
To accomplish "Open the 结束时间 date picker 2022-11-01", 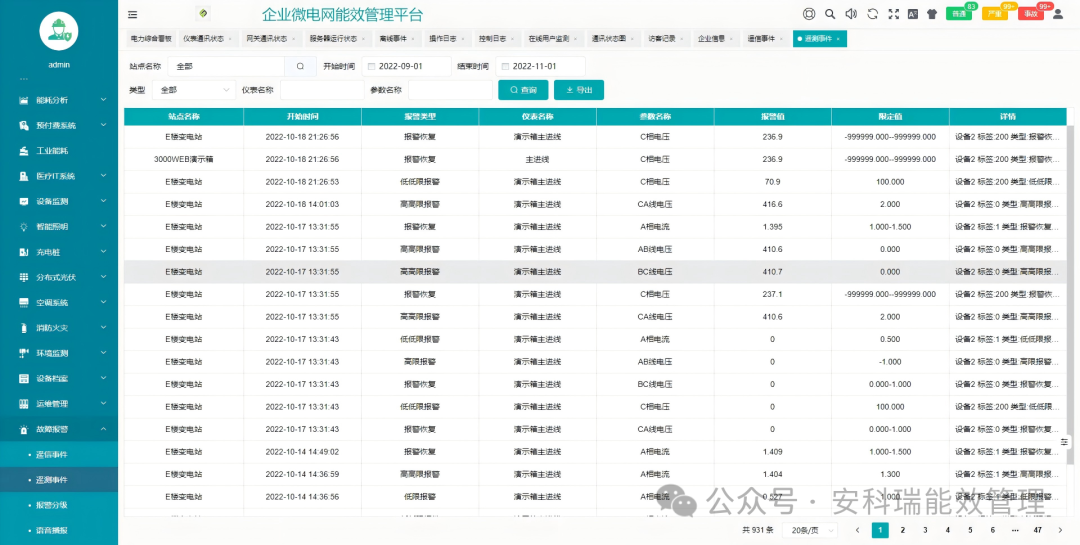I will pos(540,66).
